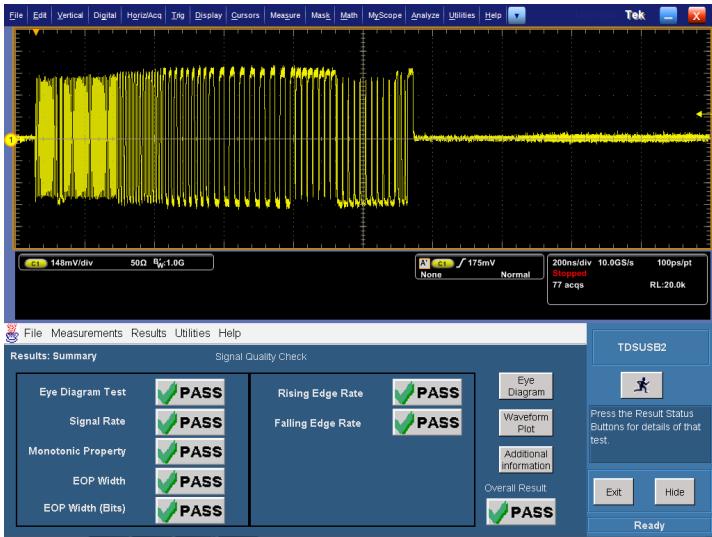712x537 pixels.
Task: Click the orange trigger position marker
Action: pyautogui.click(x=36, y=32)
